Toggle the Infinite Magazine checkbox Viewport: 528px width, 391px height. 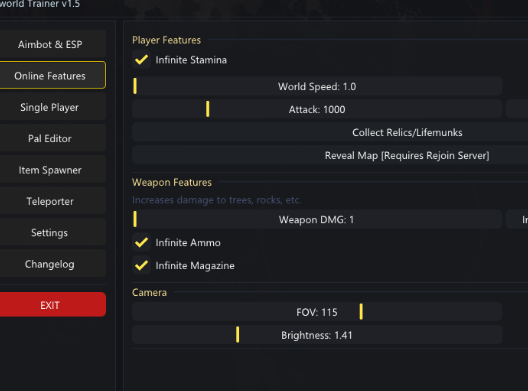click(x=141, y=265)
